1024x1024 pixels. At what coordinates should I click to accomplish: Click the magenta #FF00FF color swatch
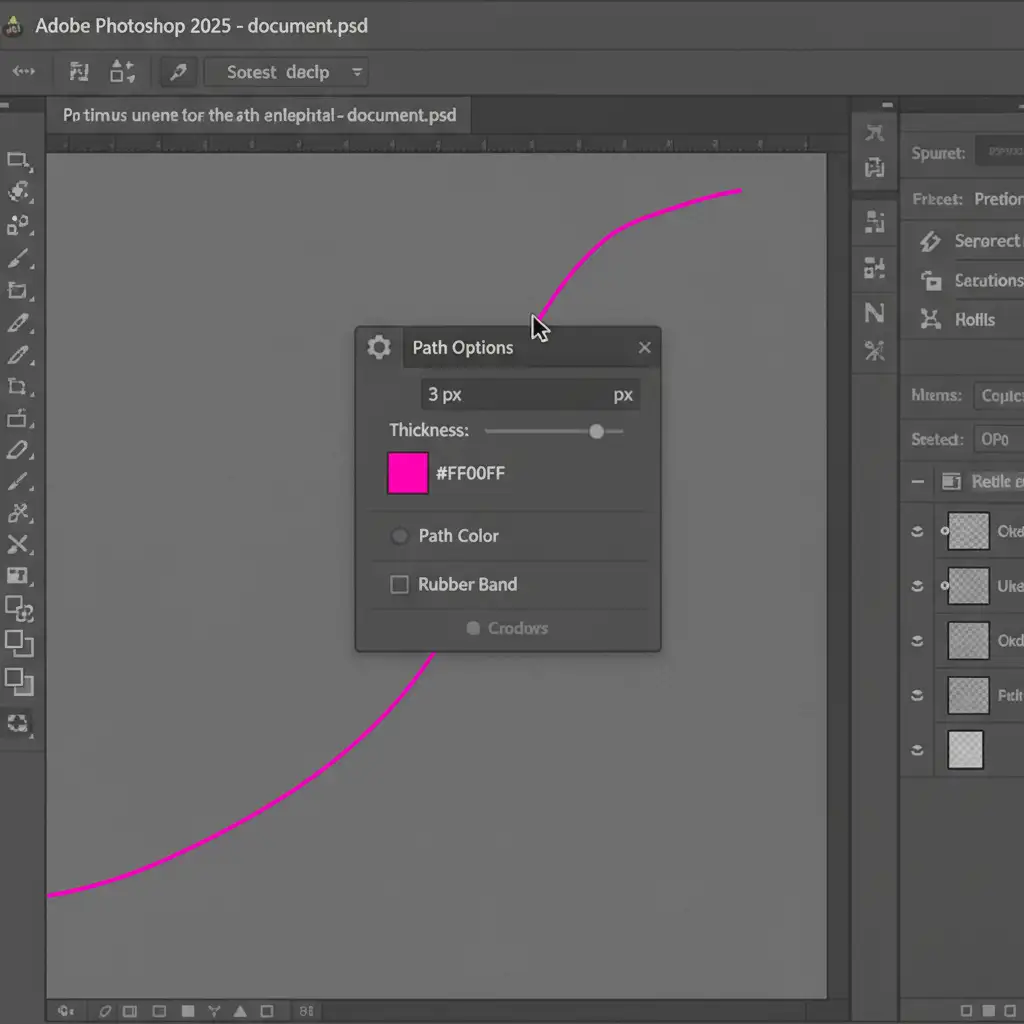tap(407, 473)
